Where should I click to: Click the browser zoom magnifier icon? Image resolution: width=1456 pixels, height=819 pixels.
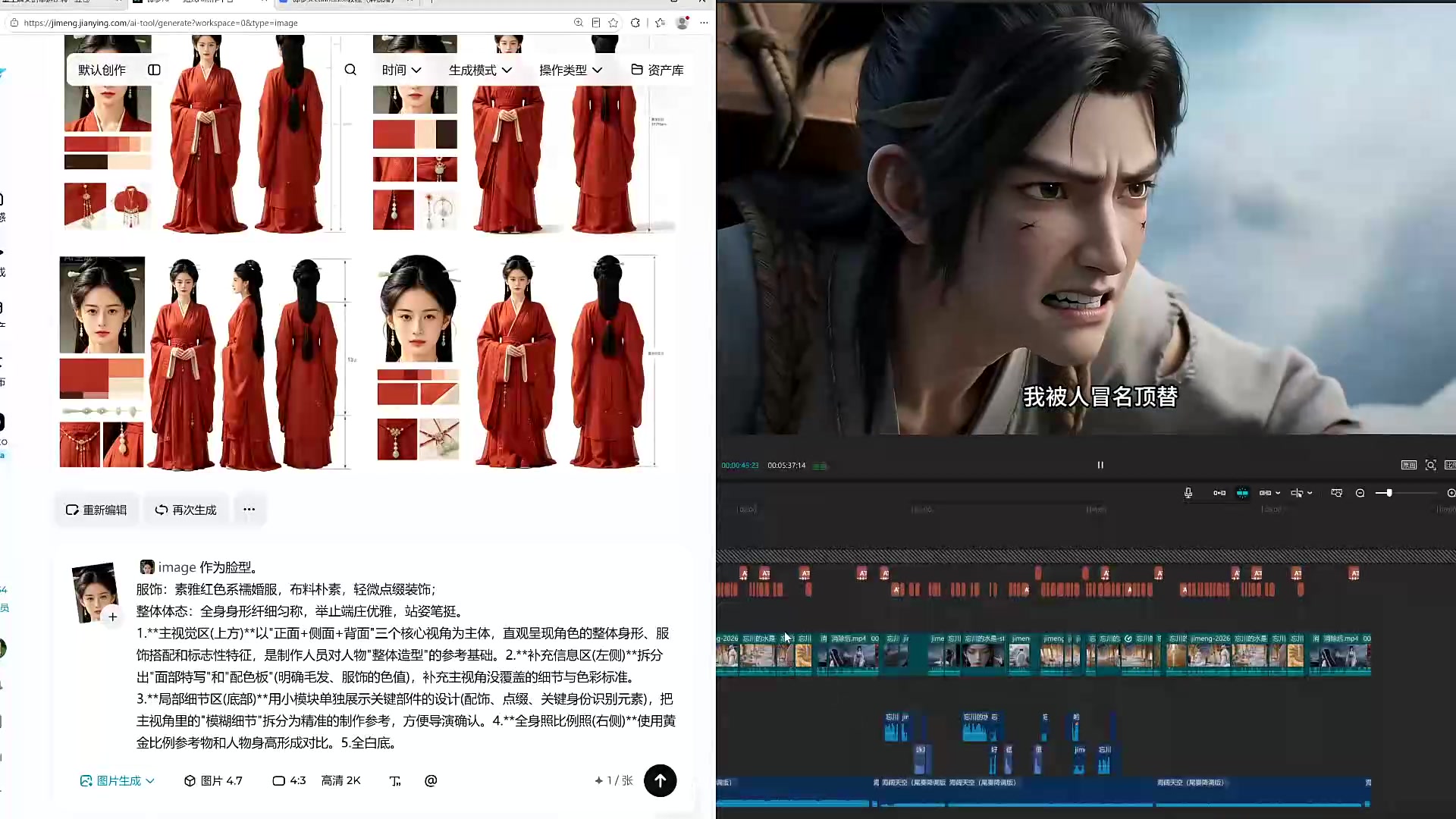tap(579, 23)
